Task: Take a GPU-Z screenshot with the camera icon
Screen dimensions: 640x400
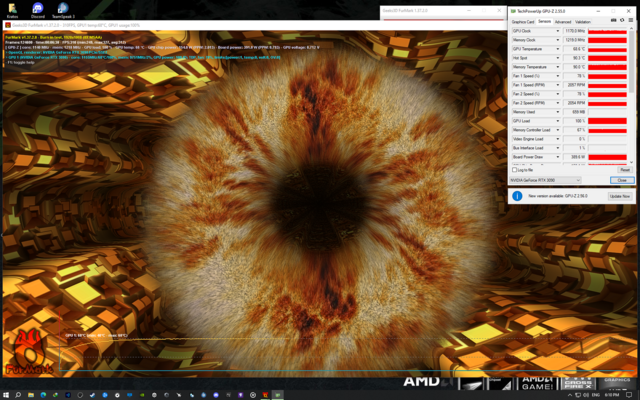Action: coord(613,20)
